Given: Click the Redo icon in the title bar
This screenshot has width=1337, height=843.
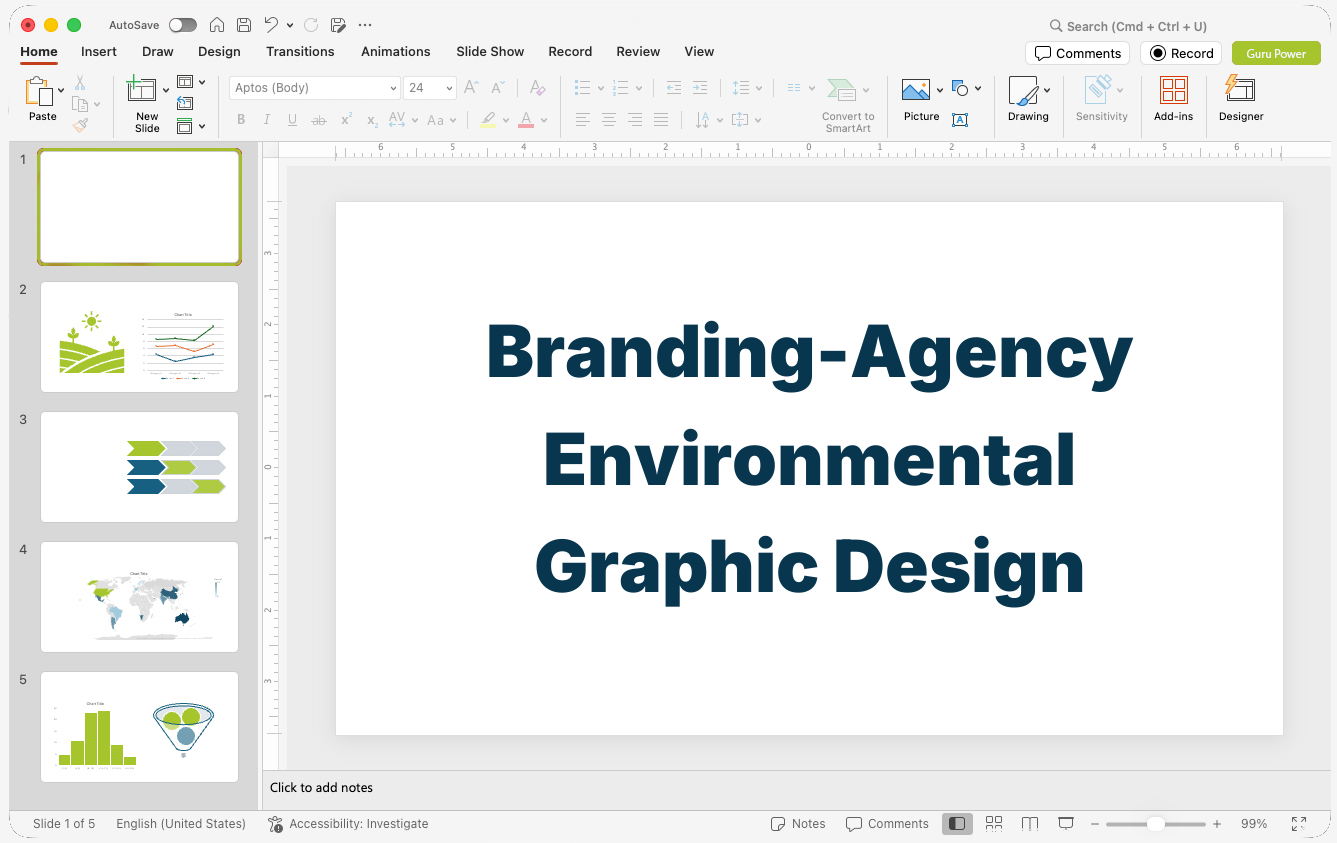Looking at the screenshot, I should (311, 25).
